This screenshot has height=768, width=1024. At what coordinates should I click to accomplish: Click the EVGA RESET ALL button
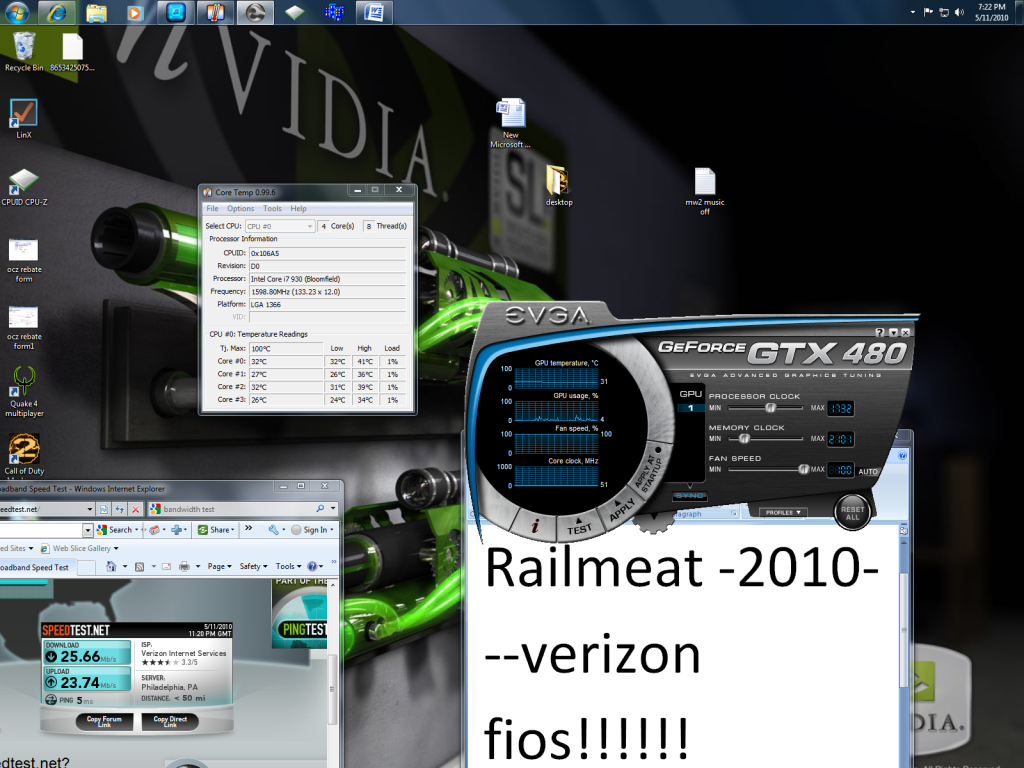point(852,513)
